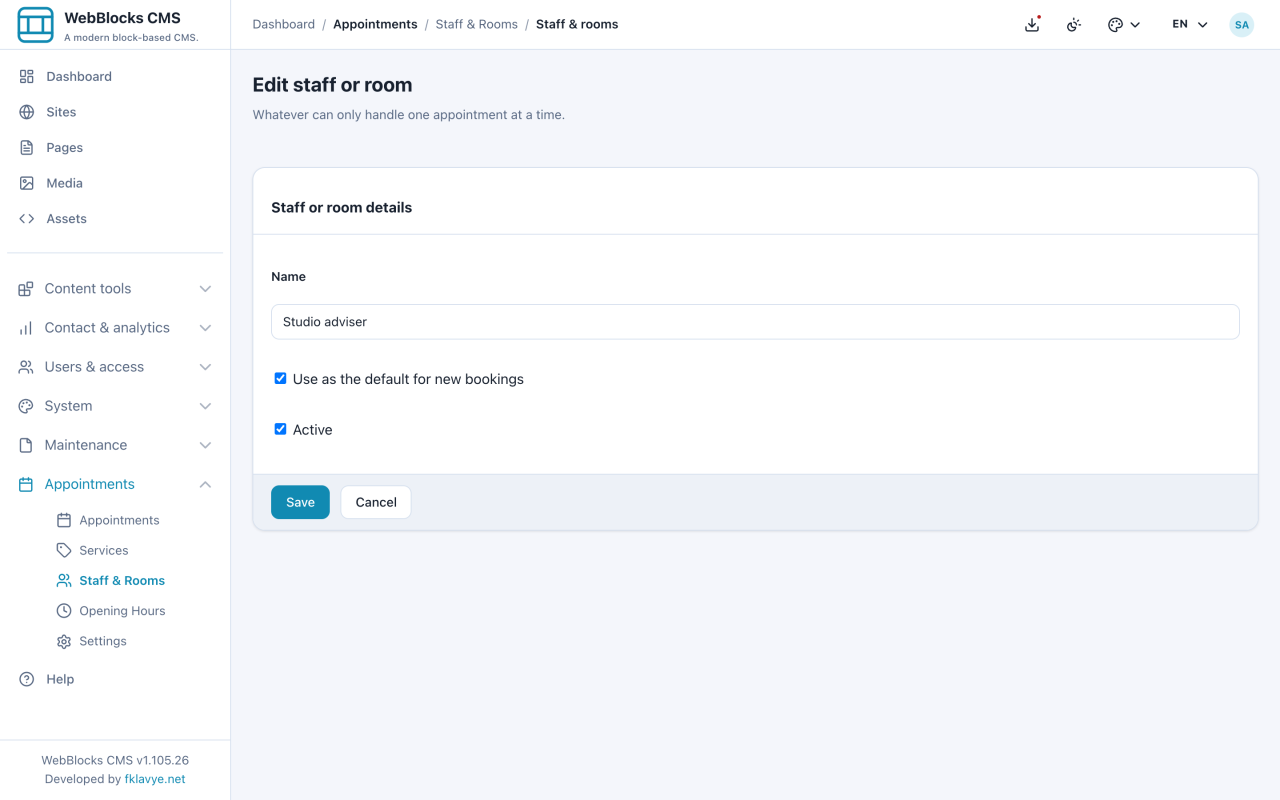Open the EN language dropdown

[1190, 25]
